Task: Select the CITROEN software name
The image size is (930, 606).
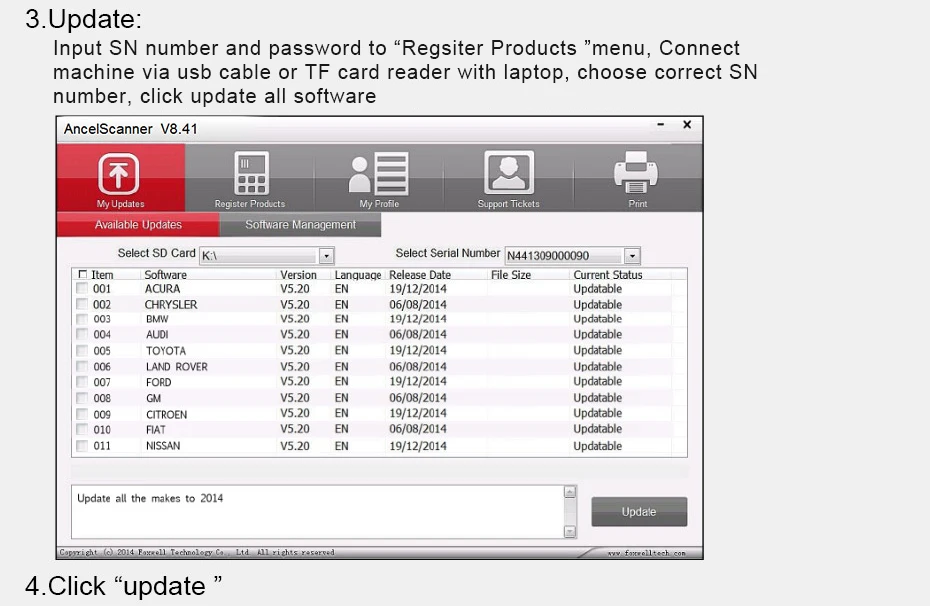Action: (x=167, y=414)
